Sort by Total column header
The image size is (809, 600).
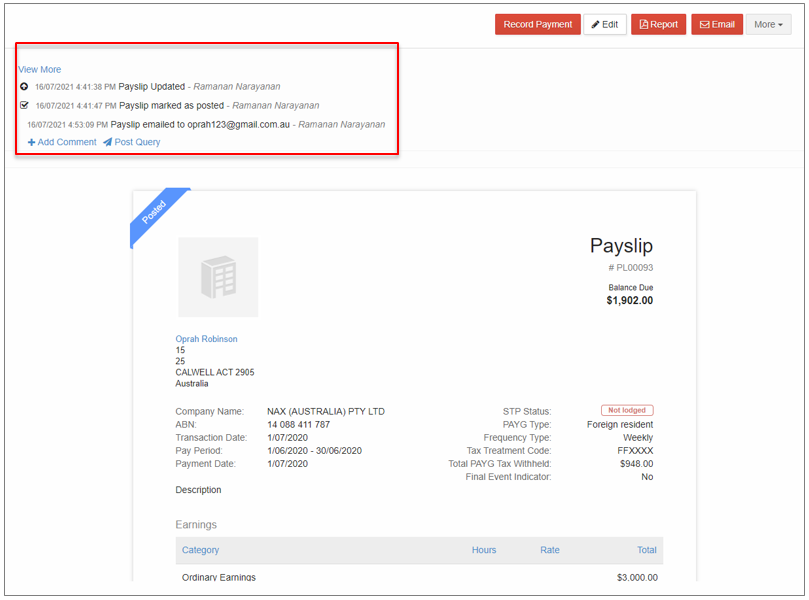click(x=646, y=550)
